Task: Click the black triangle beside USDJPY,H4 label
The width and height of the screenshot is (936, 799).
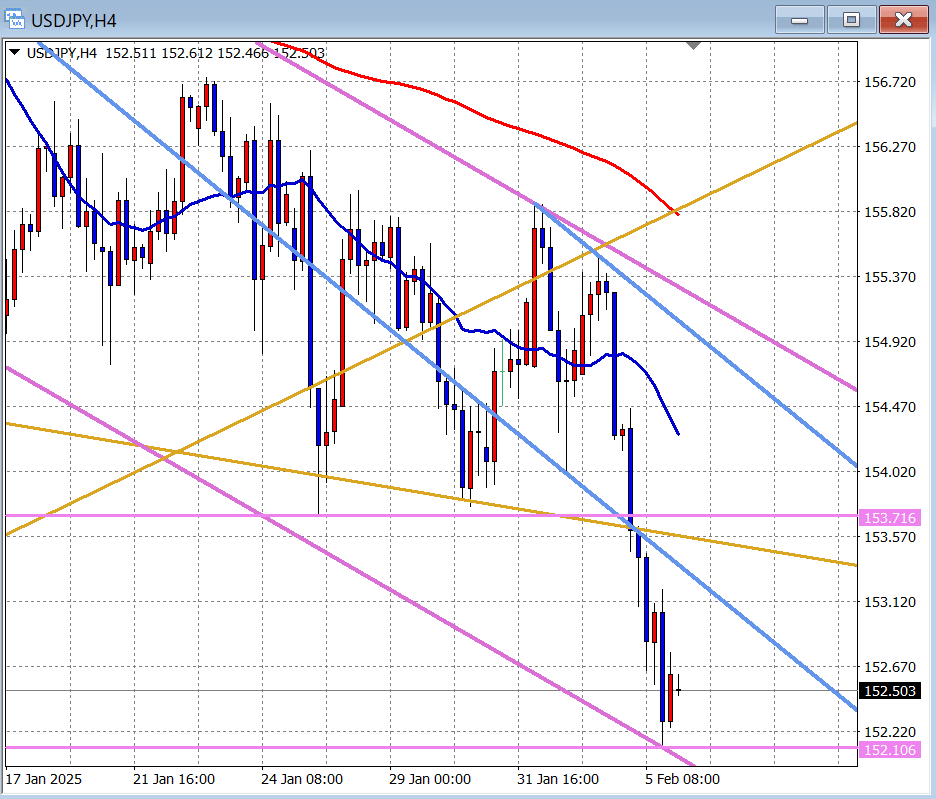Action: tap(15, 53)
